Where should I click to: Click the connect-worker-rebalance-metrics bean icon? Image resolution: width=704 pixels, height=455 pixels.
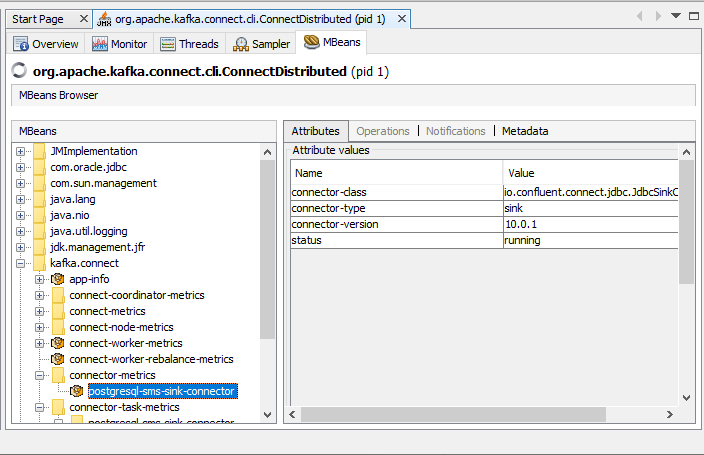tap(58, 359)
